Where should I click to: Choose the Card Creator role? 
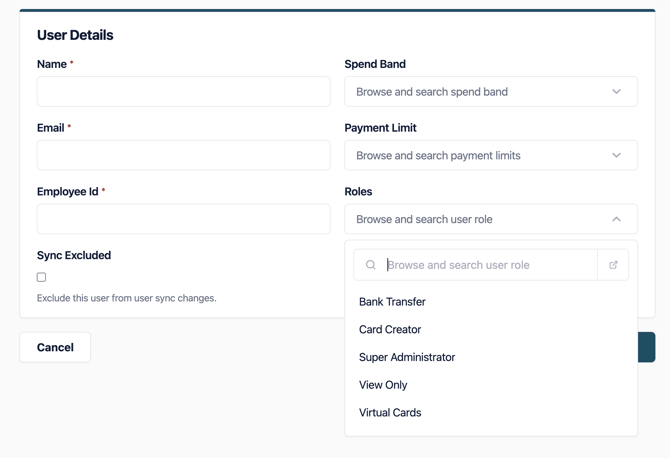point(390,329)
